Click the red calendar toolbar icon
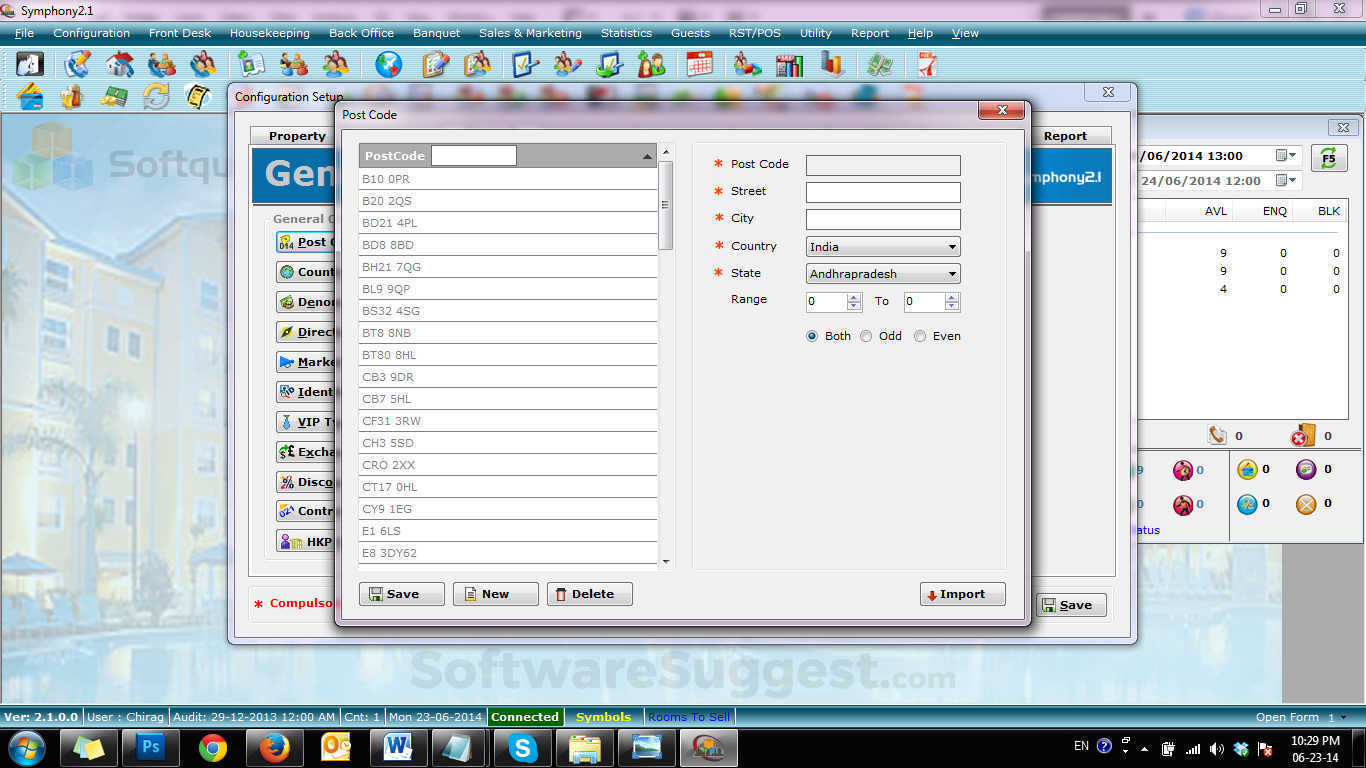 point(700,65)
